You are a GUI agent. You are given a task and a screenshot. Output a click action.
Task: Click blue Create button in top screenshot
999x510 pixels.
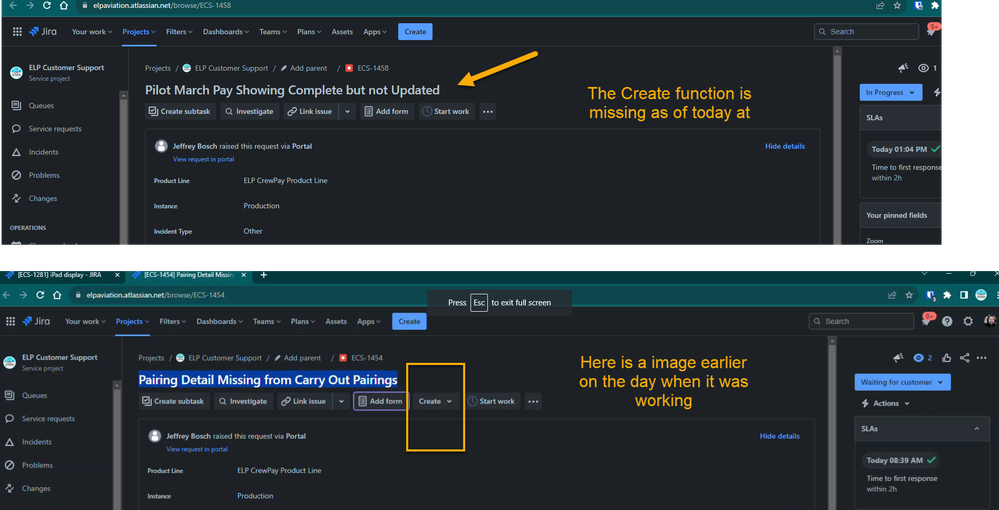pyautogui.click(x=415, y=32)
